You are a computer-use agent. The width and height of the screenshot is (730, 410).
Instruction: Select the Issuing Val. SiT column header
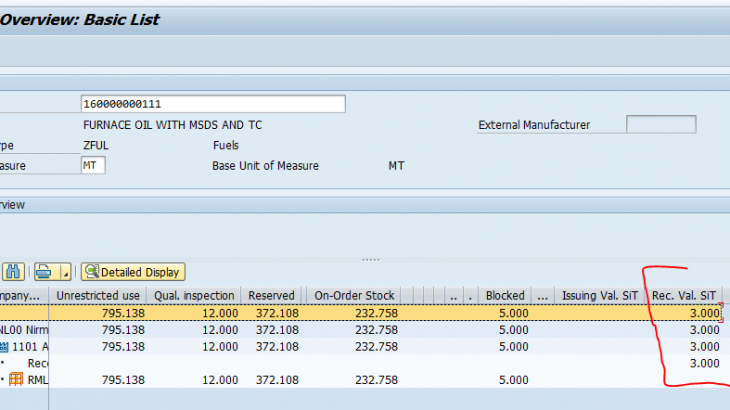pyautogui.click(x=600, y=296)
